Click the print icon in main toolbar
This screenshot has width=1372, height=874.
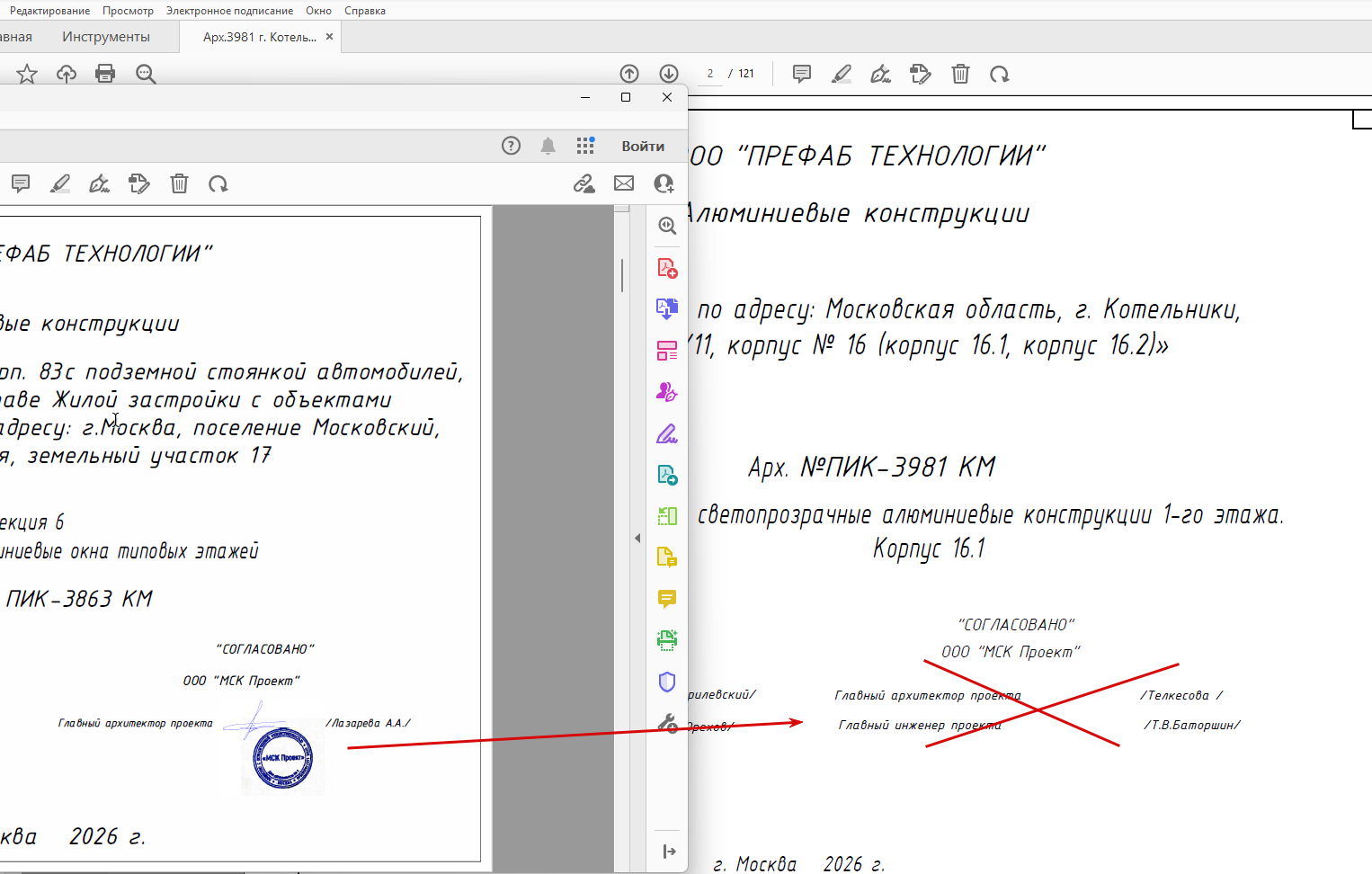pos(105,74)
